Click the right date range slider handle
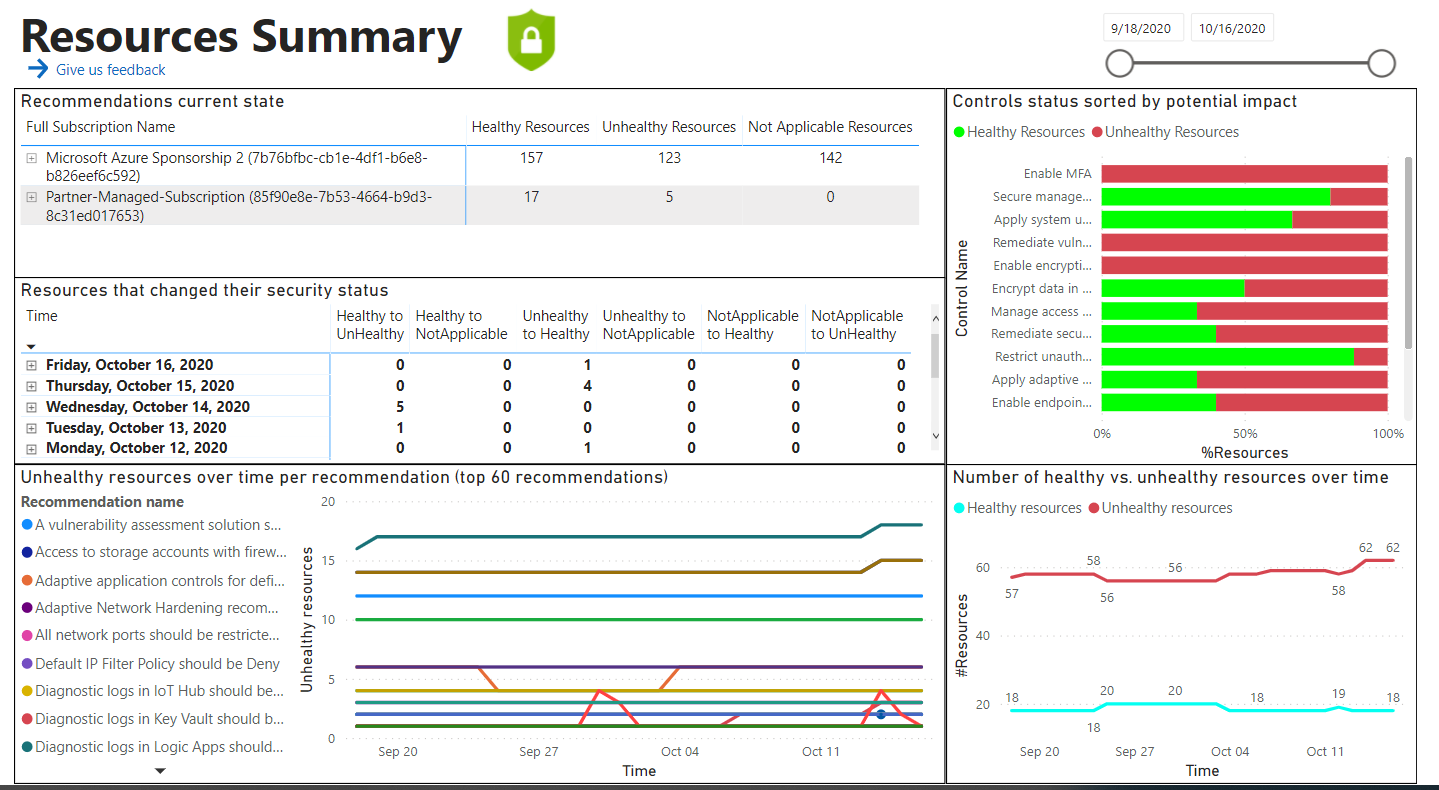This screenshot has width=1439, height=790. (x=1381, y=64)
